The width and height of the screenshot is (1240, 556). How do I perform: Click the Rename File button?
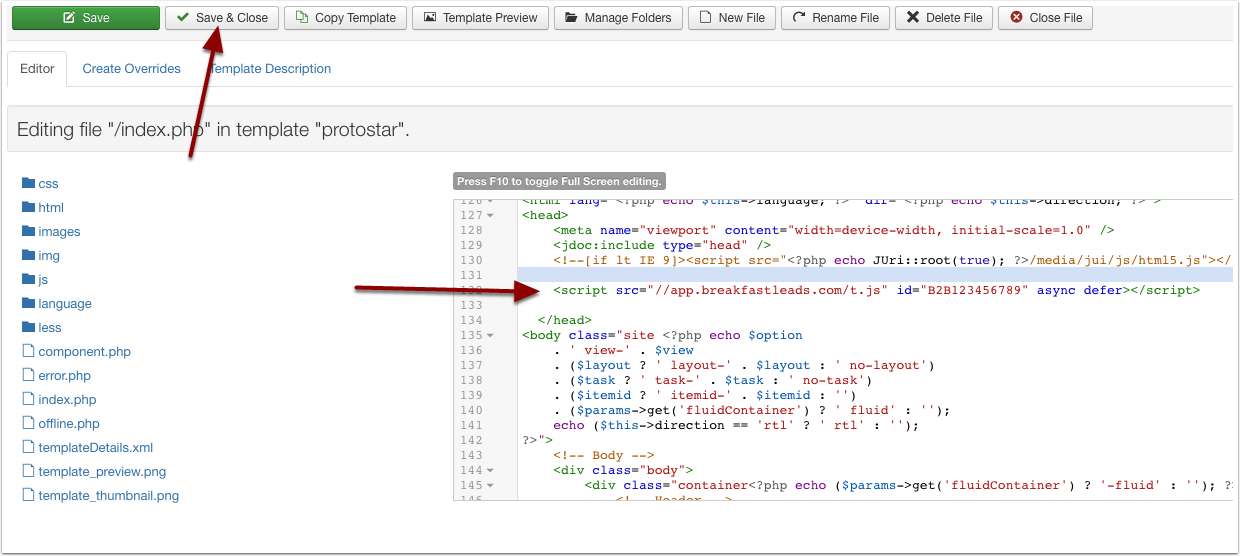click(x=835, y=18)
